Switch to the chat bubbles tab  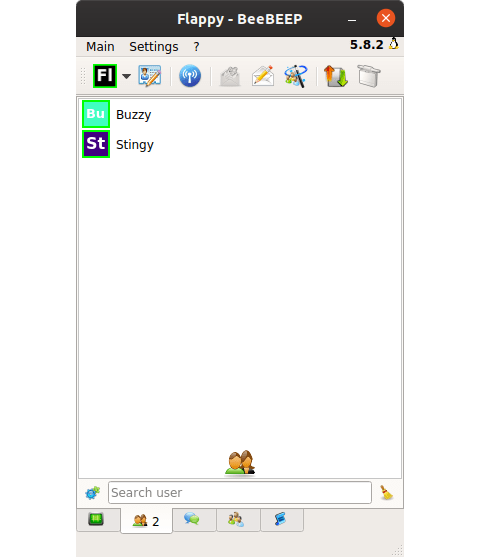(x=194, y=520)
